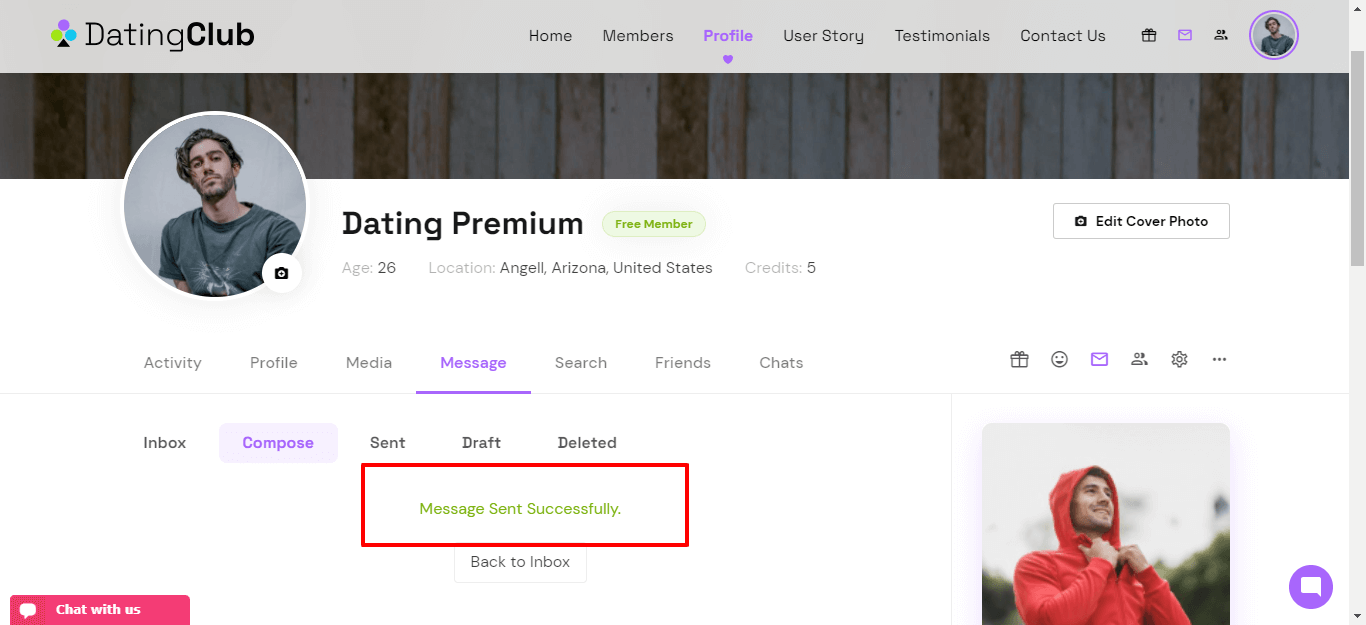
Task: Select the Message tab
Action: [x=473, y=363]
